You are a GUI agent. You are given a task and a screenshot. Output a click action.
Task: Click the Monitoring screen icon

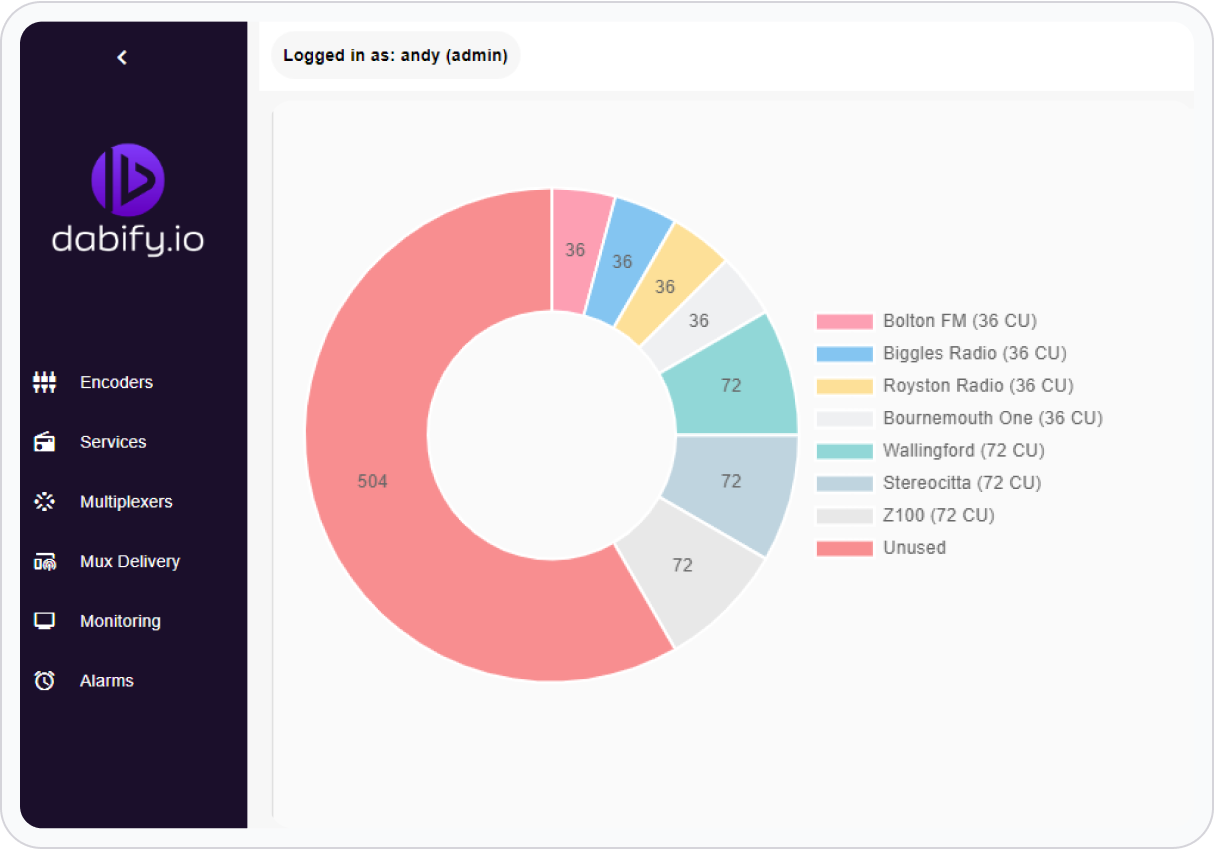click(x=44, y=621)
